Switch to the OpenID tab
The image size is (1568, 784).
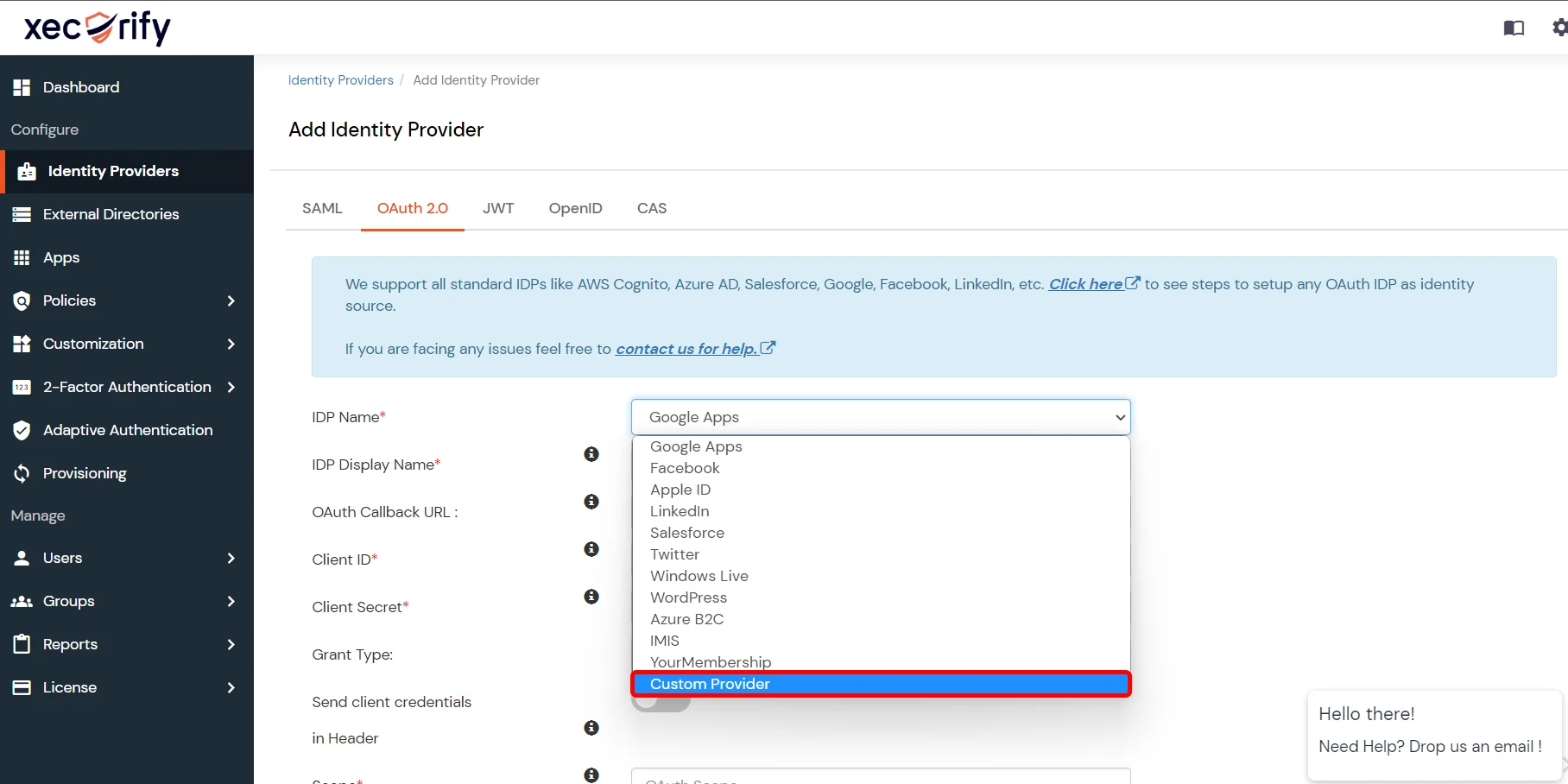pos(576,208)
